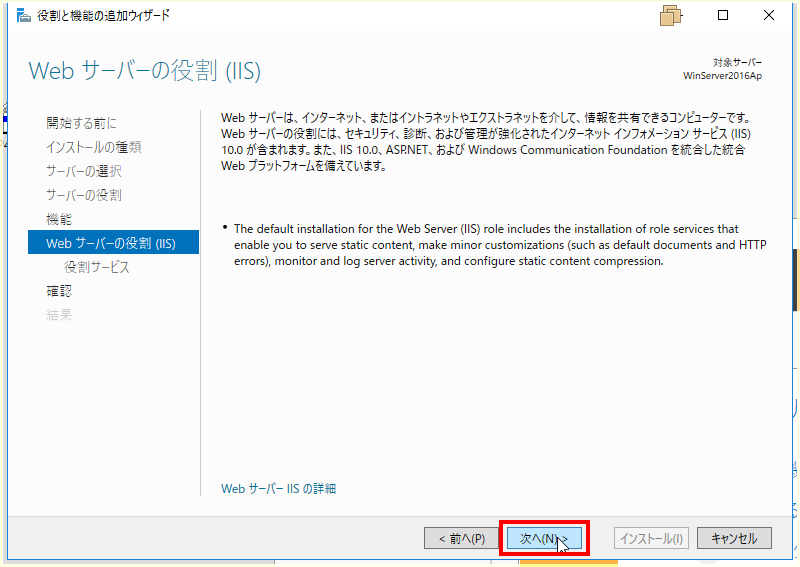Click the default installation bullet paragraph
The image size is (800, 567).
(x=500, y=245)
